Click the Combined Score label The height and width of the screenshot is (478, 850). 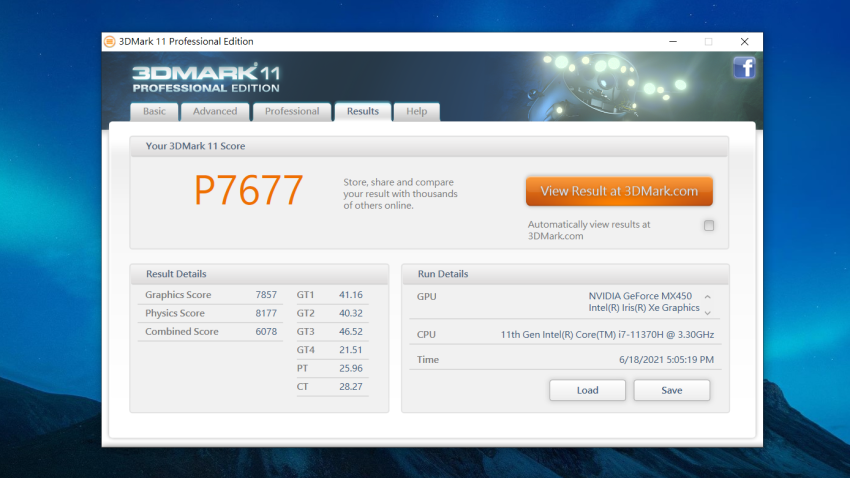[x=182, y=332]
